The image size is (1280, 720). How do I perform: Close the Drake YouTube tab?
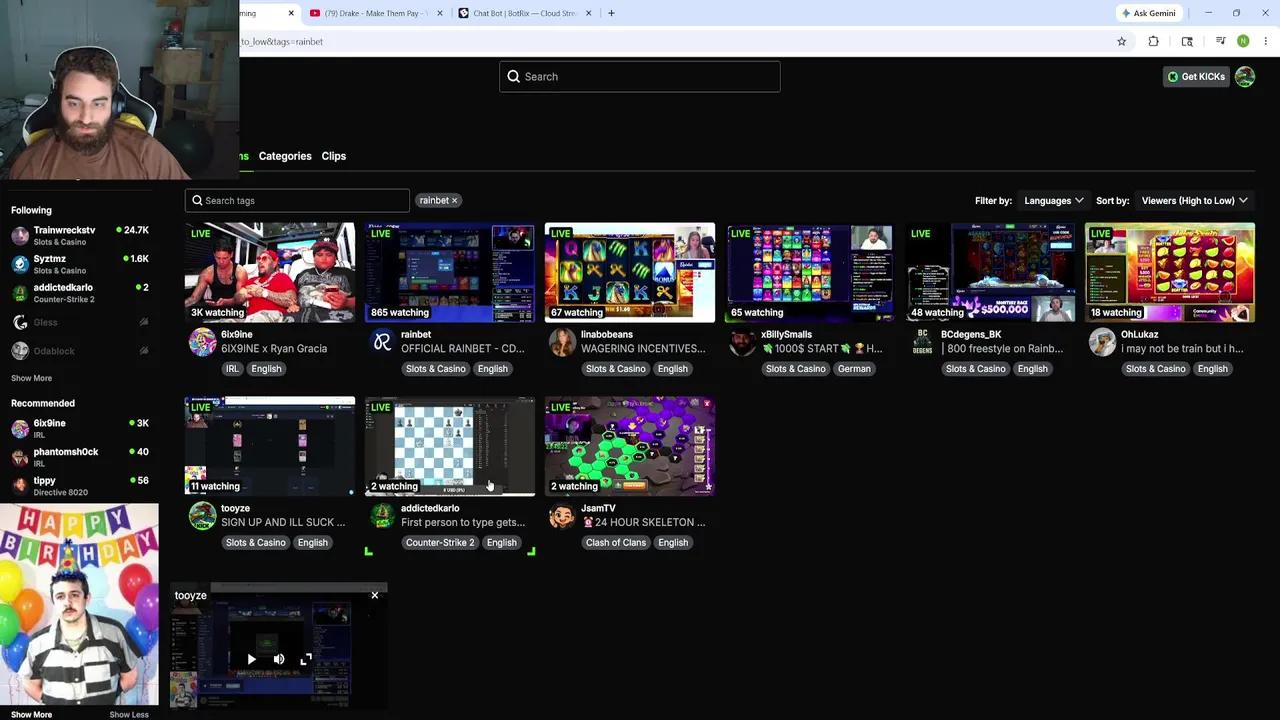439,13
